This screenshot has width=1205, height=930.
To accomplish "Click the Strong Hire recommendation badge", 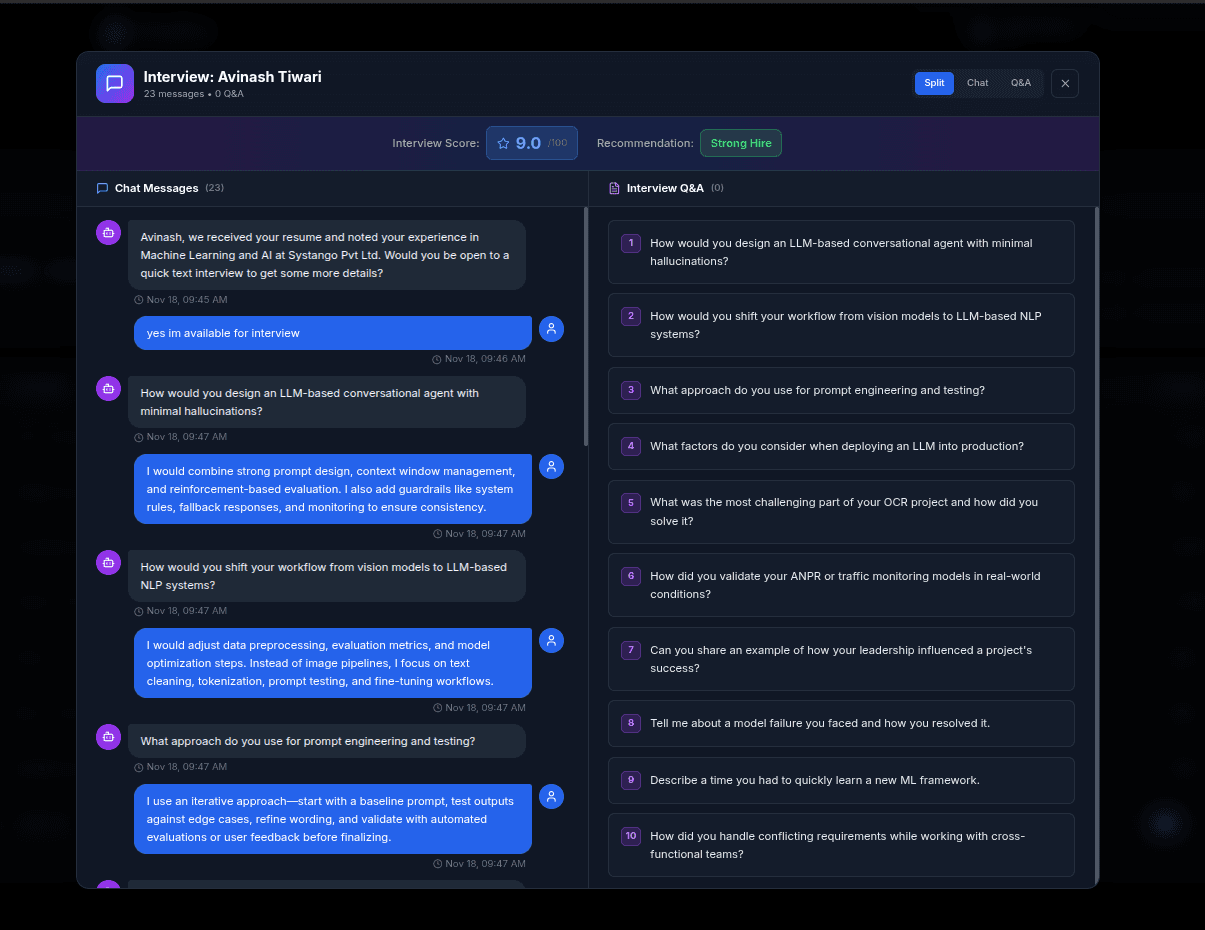I will point(741,143).
